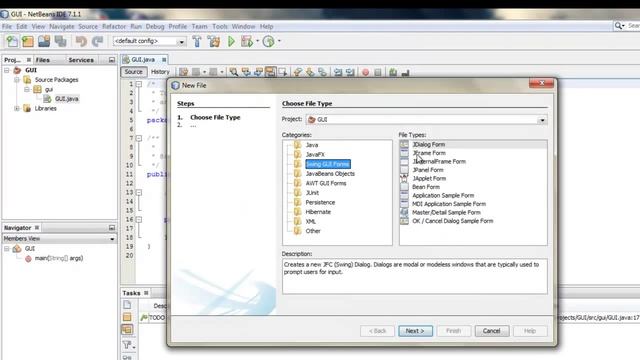Select JInternalFrame Form file type
Image resolution: width=640 pixels, height=360 pixels.
pyautogui.click(x=439, y=162)
